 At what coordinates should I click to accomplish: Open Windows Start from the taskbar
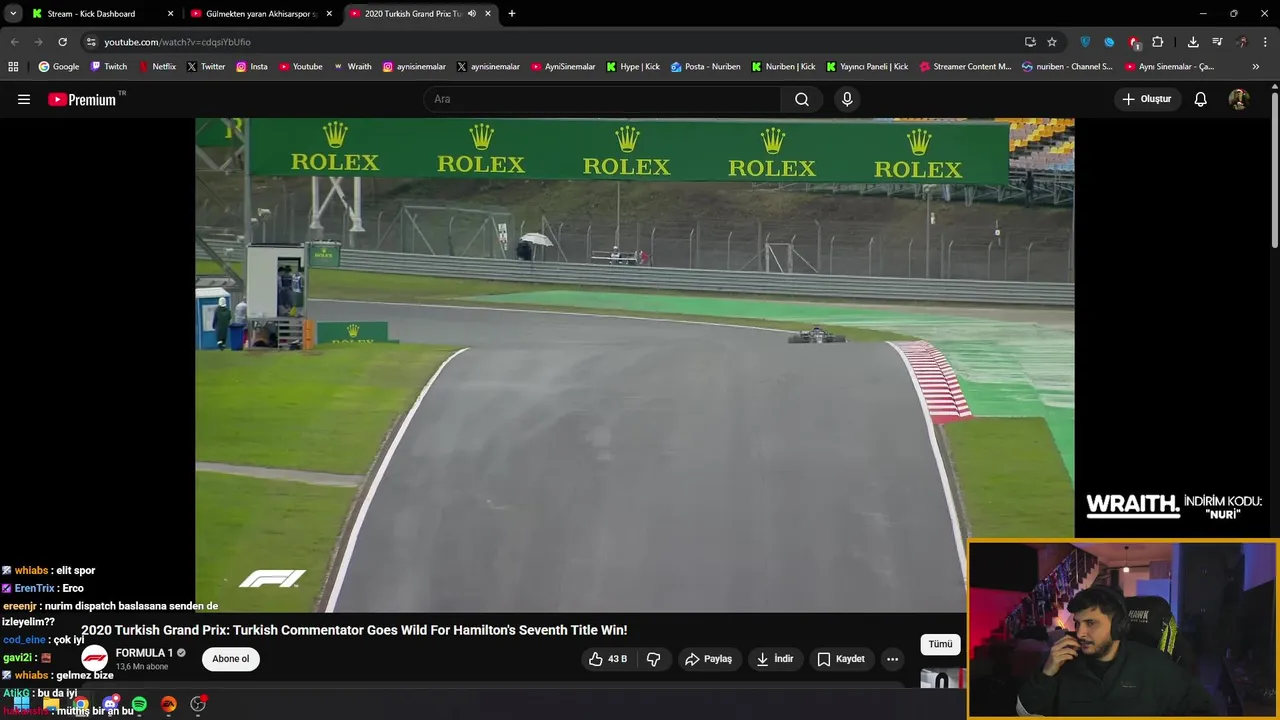(x=21, y=704)
